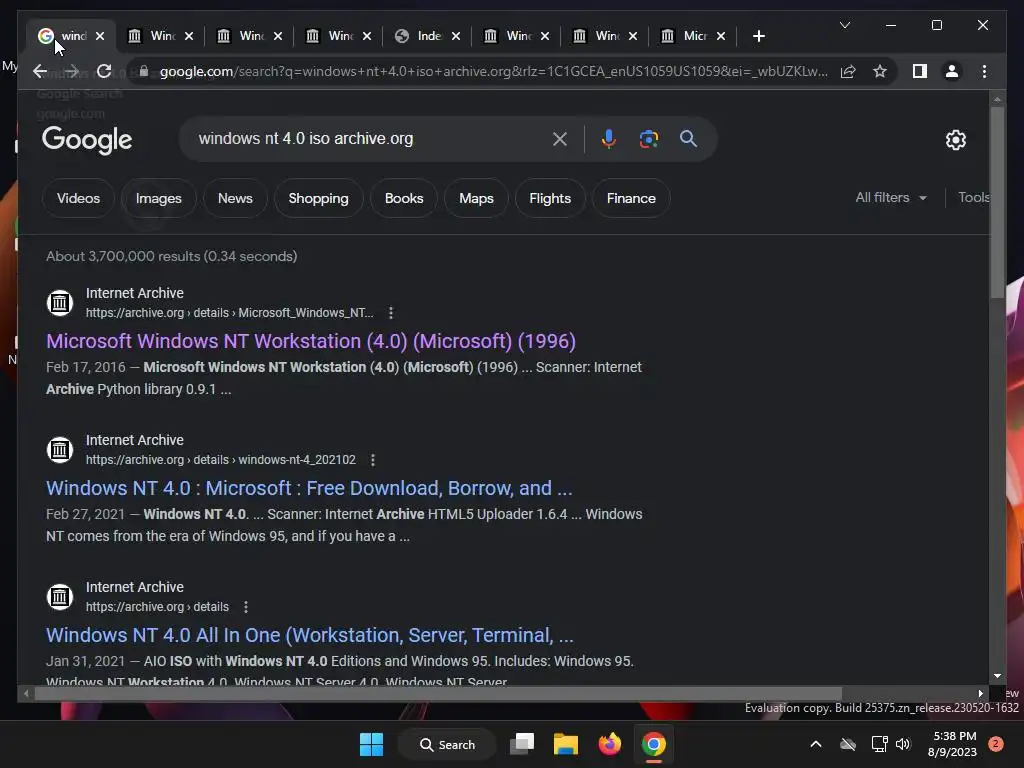Screen dimensions: 1024x768
Task: Open Windows NT 4.0 All In One result
Action: pos(310,635)
